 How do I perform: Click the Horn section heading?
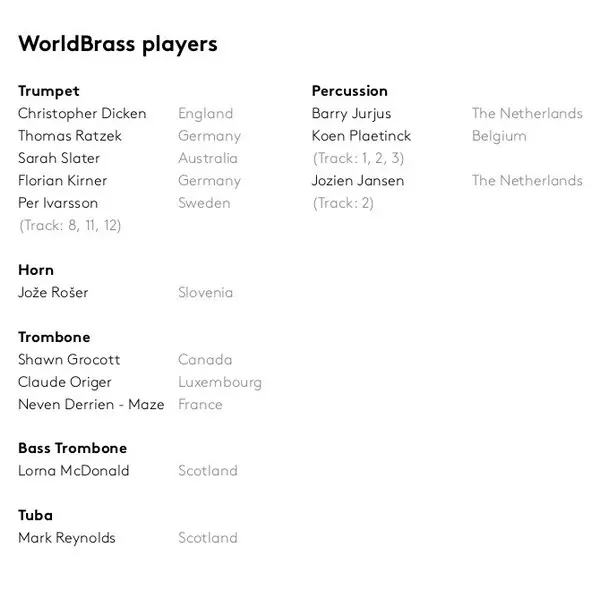[36, 270]
